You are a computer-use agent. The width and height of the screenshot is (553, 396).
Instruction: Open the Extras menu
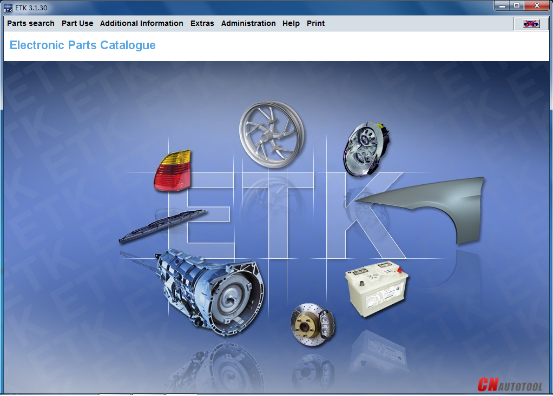click(x=202, y=24)
